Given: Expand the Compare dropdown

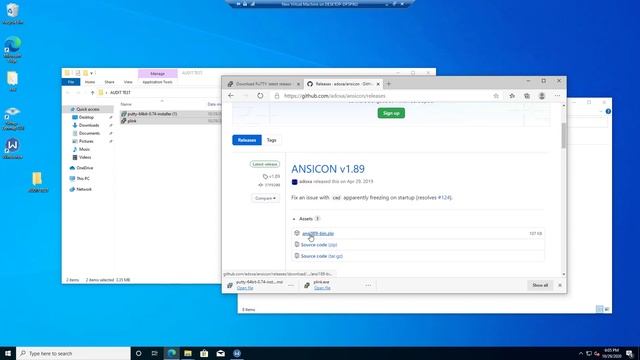Looking at the screenshot, I should [265, 198].
